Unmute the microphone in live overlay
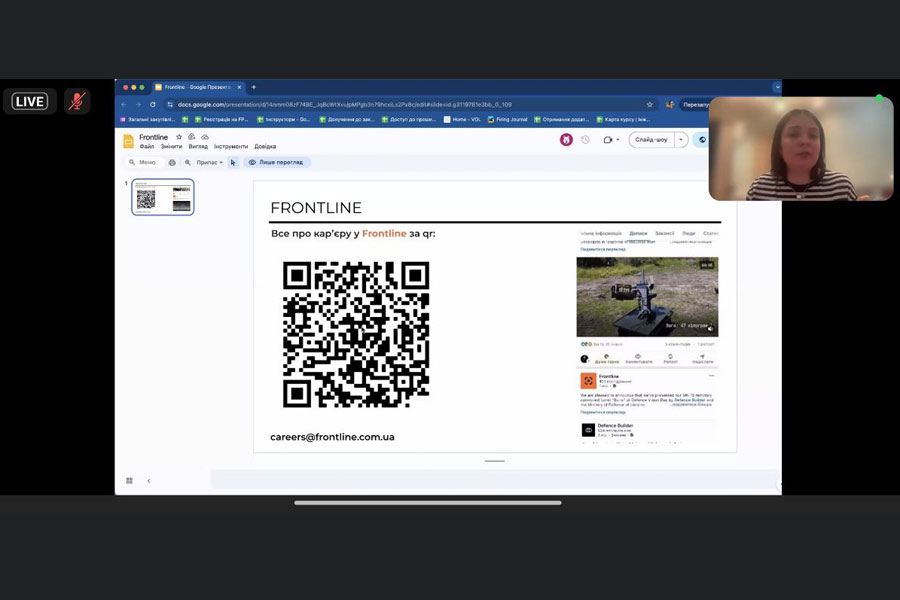The image size is (900, 600). pyautogui.click(x=76, y=101)
